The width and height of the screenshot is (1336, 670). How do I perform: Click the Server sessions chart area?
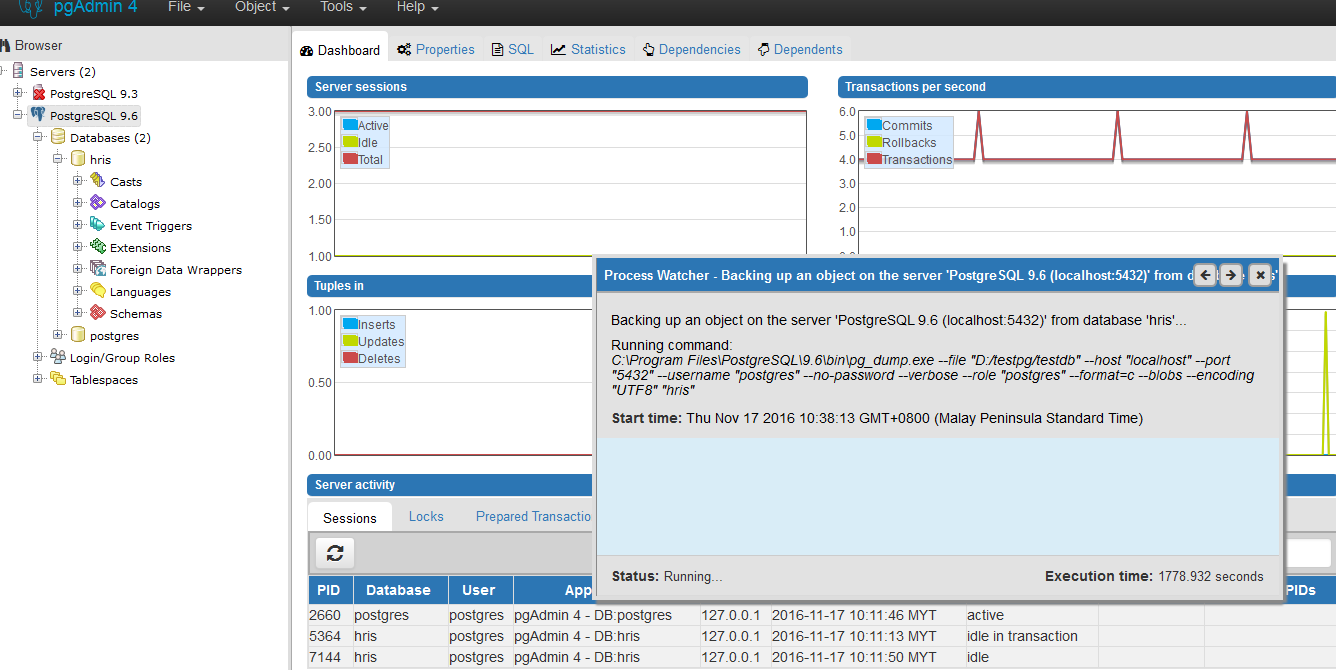570,184
